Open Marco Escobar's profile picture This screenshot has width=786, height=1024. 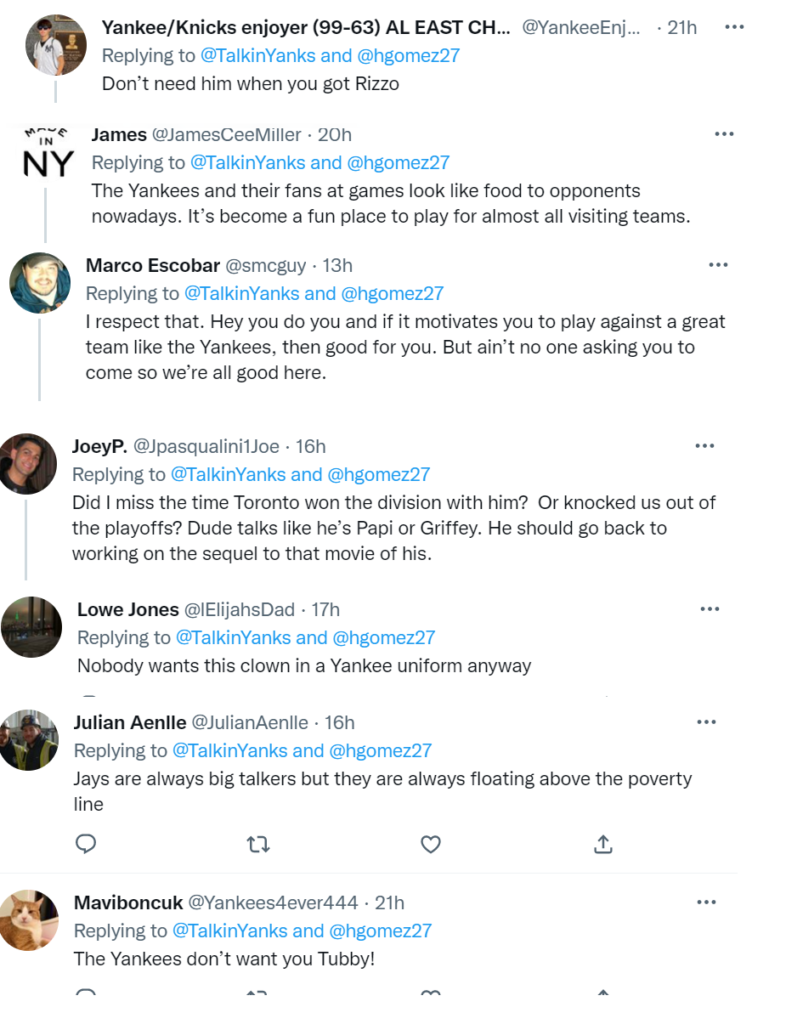point(40,283)
